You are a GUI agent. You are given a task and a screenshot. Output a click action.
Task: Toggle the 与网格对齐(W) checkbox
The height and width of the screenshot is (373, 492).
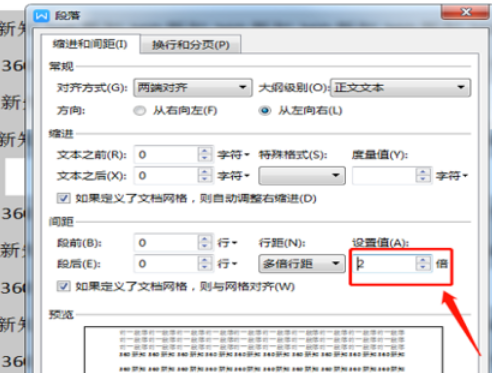pos(63,286)
